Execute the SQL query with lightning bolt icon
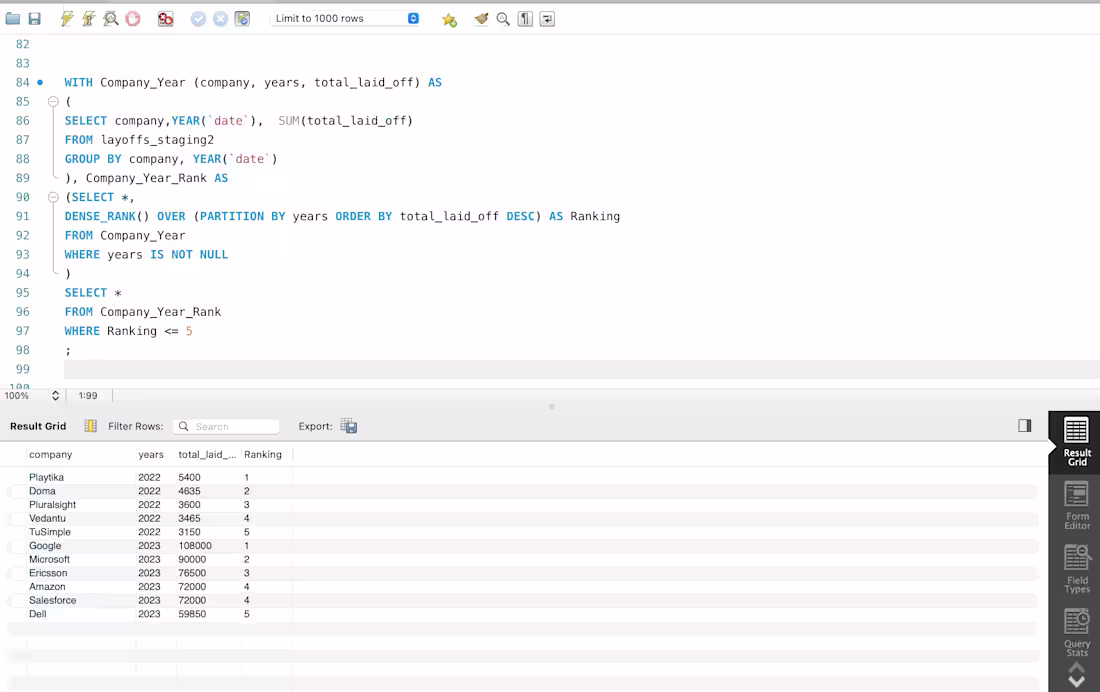The width and height of the screenshot is (1100, 692). click(66, 18)
